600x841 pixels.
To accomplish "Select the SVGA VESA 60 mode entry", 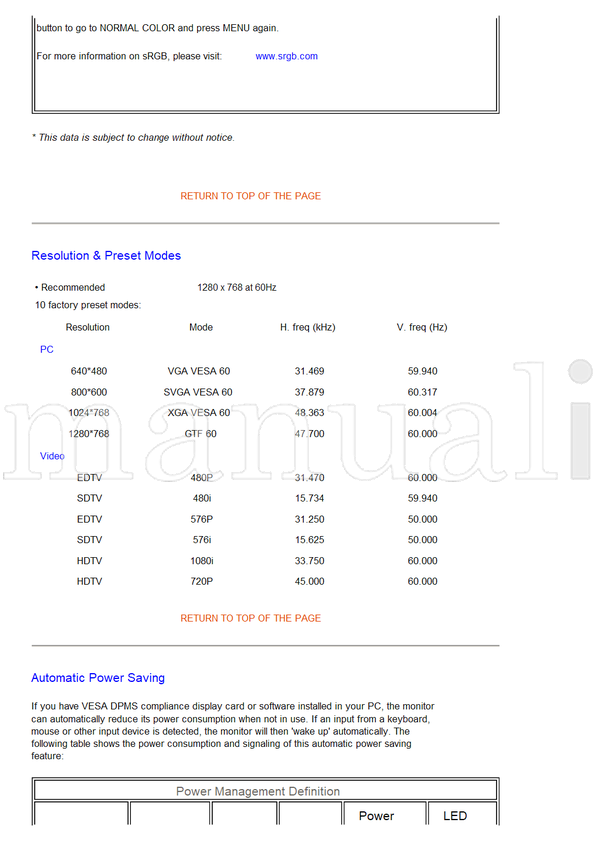I will pyautogui.click(x=198, y=392).
